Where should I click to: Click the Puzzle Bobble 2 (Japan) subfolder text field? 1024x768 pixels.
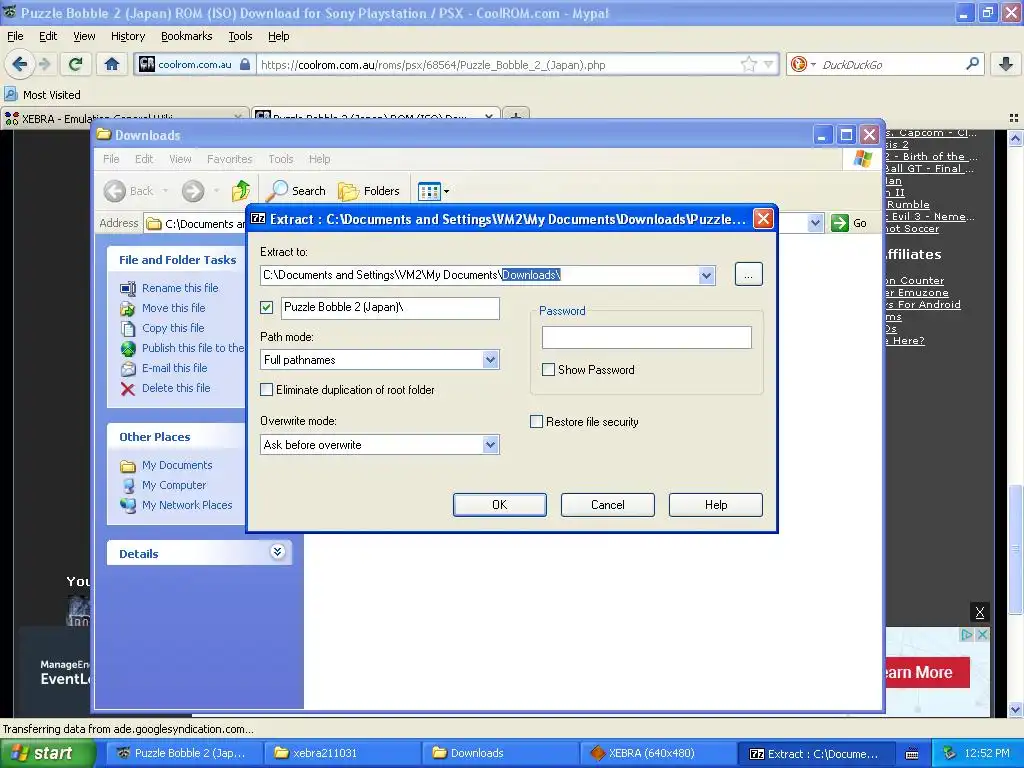[391, 308]
